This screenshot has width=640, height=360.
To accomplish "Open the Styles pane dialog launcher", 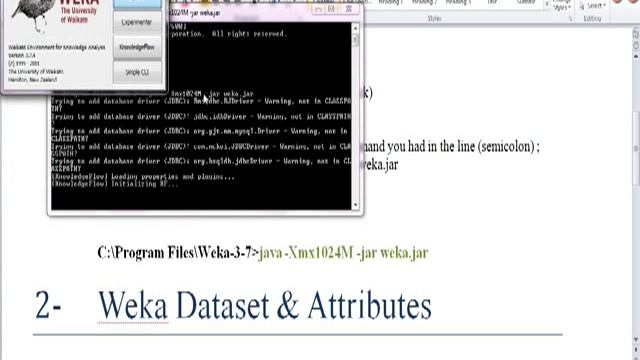I will point(570,19).
